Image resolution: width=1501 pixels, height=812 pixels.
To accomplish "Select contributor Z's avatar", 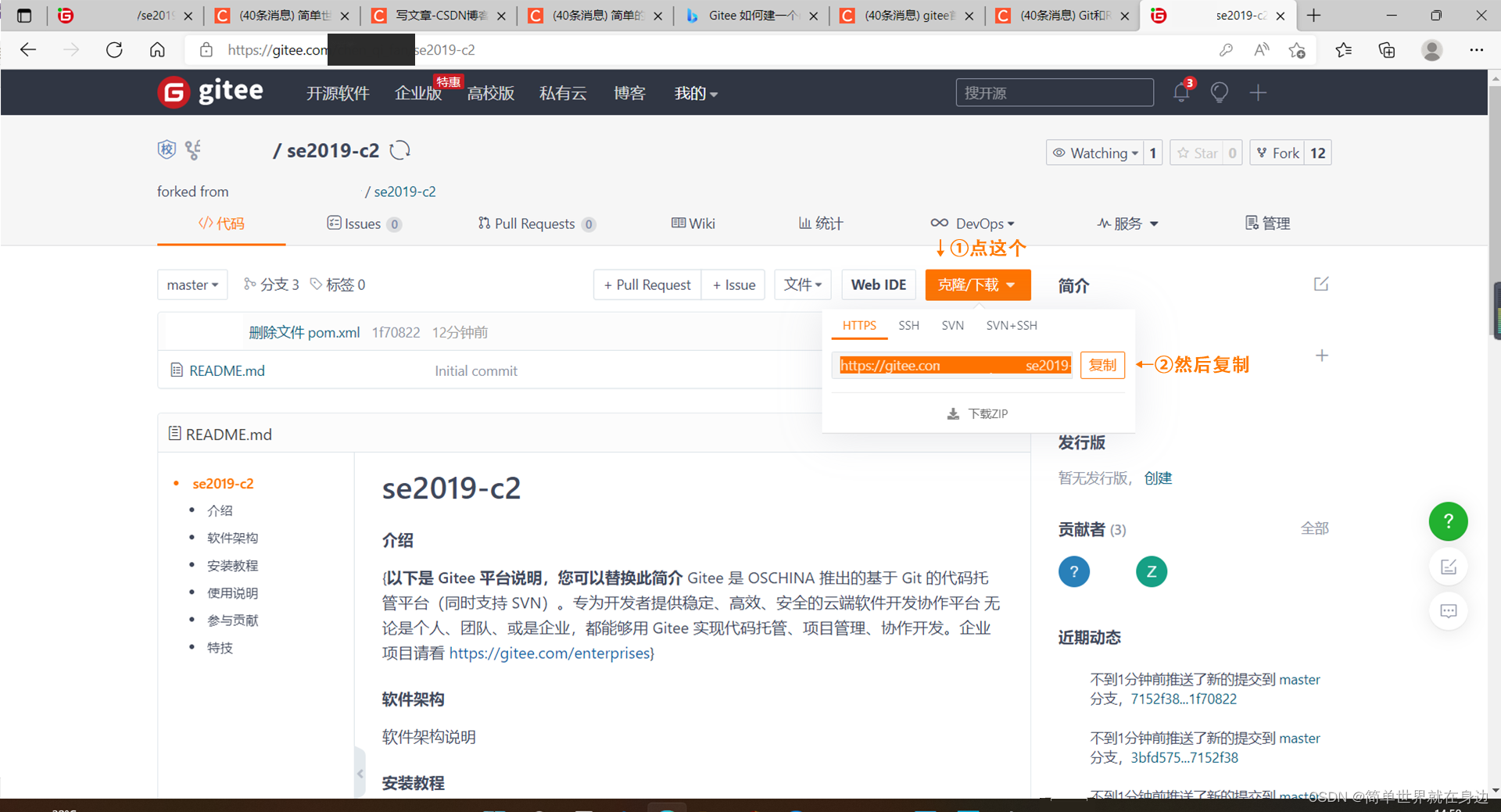I will pos(1151,571).
